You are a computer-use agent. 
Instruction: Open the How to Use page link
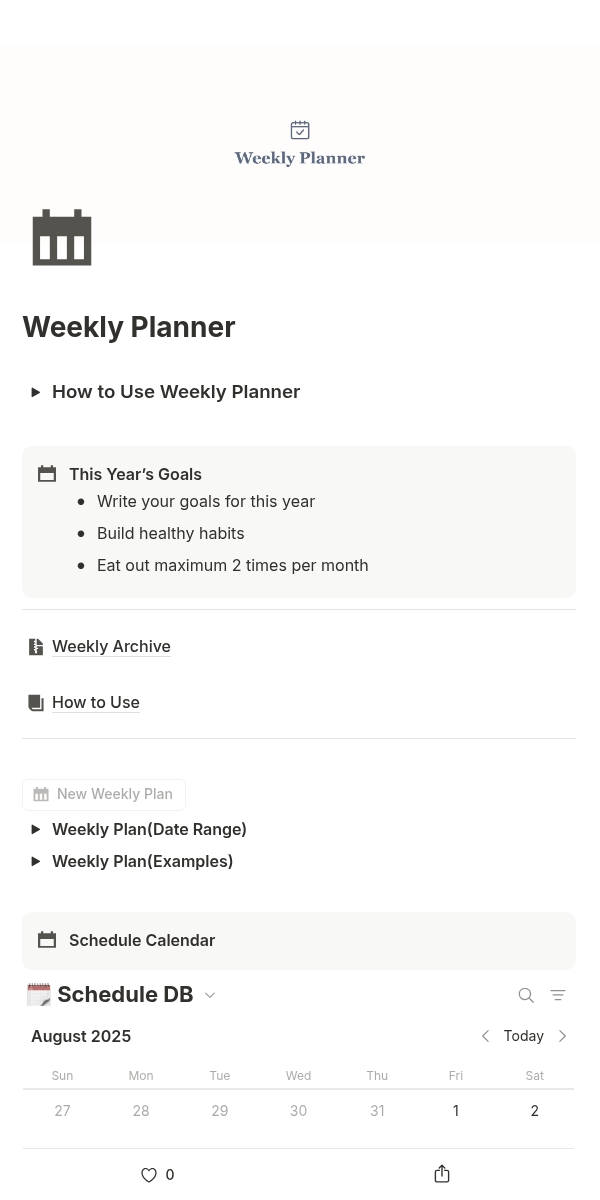coord(96,703)
